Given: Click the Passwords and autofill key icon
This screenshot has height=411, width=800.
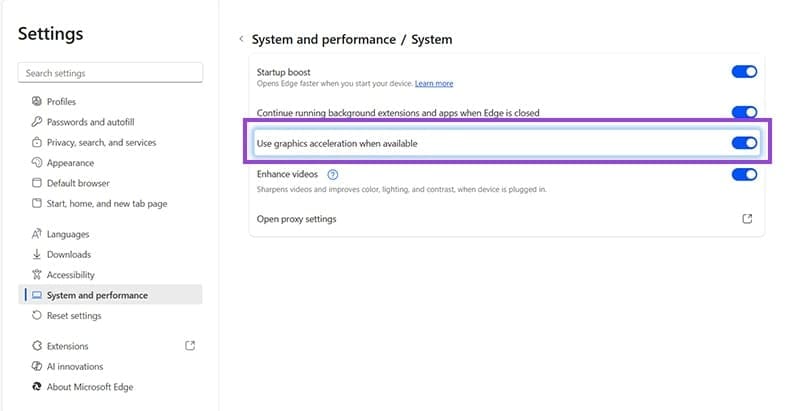Looking at the screenshot, I should click(x=37, y=122).
